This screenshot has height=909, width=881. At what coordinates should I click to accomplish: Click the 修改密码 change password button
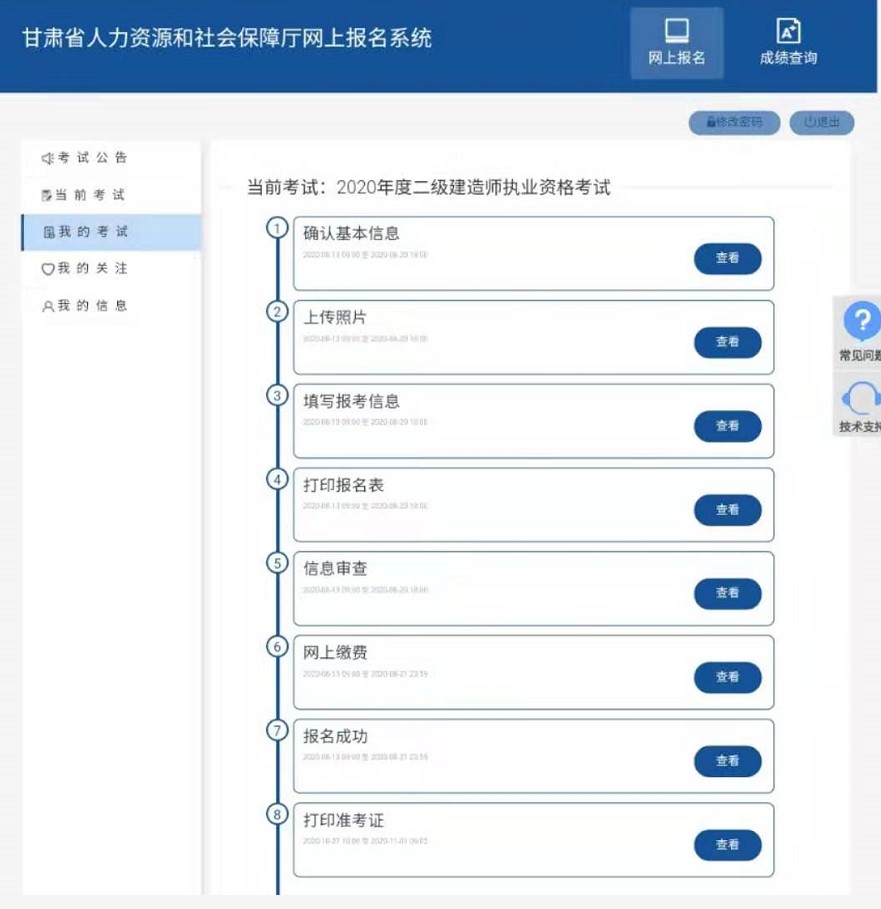(x=734, y=122)
